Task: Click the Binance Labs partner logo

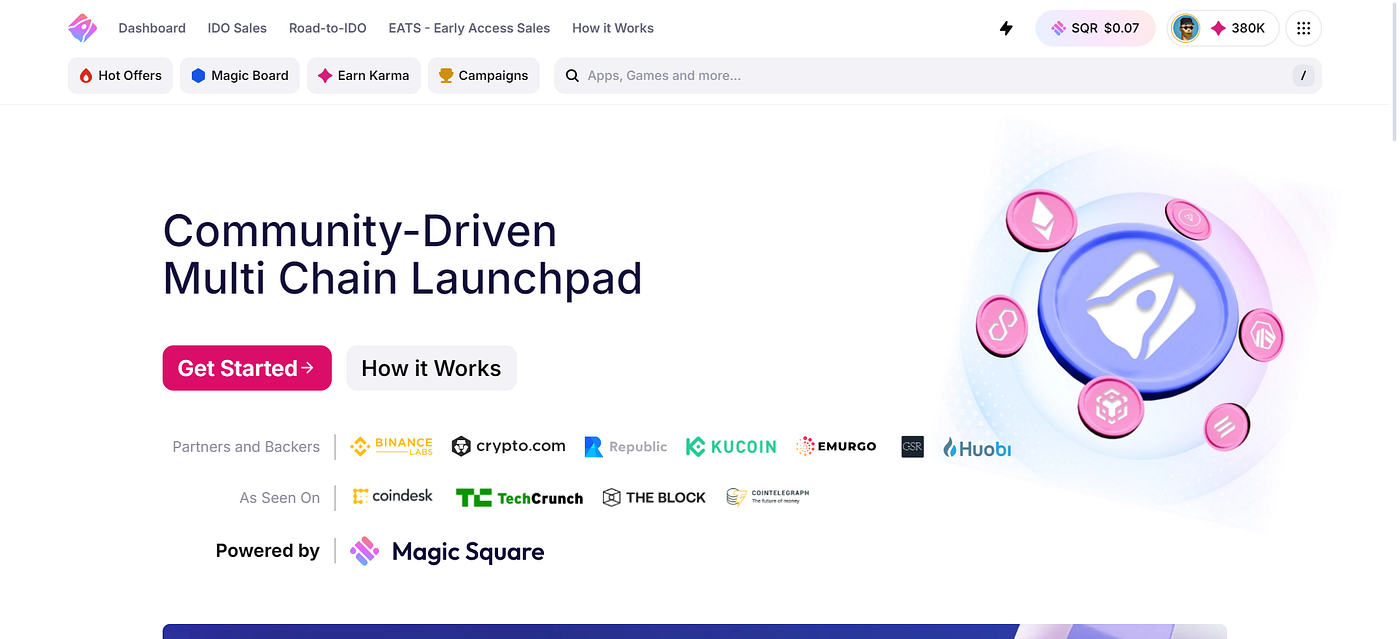Action: click(391, 446)
